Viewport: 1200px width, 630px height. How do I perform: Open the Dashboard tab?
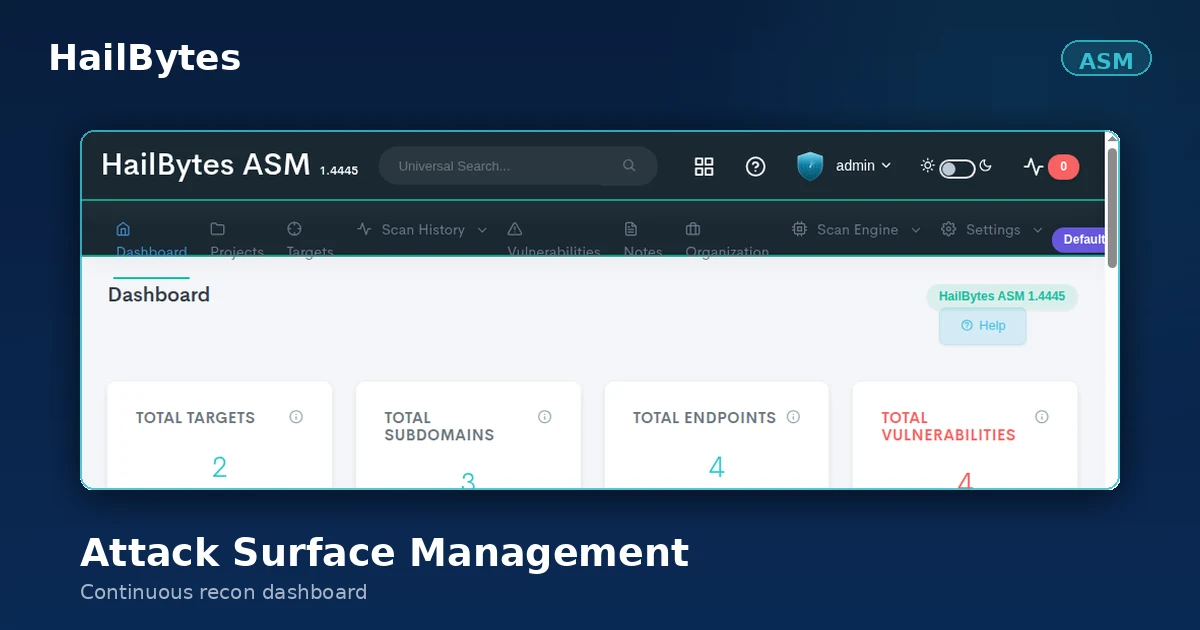tap(151, 239)
